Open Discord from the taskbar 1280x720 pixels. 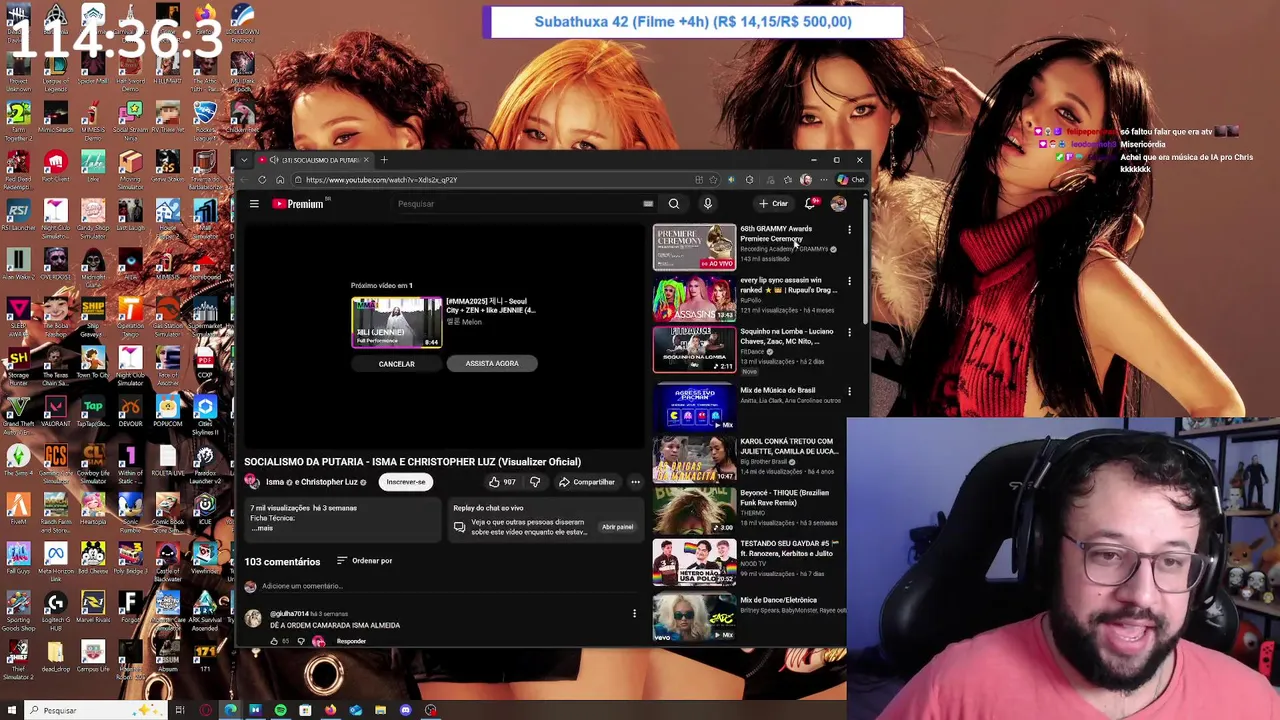(x=405, y=710)
